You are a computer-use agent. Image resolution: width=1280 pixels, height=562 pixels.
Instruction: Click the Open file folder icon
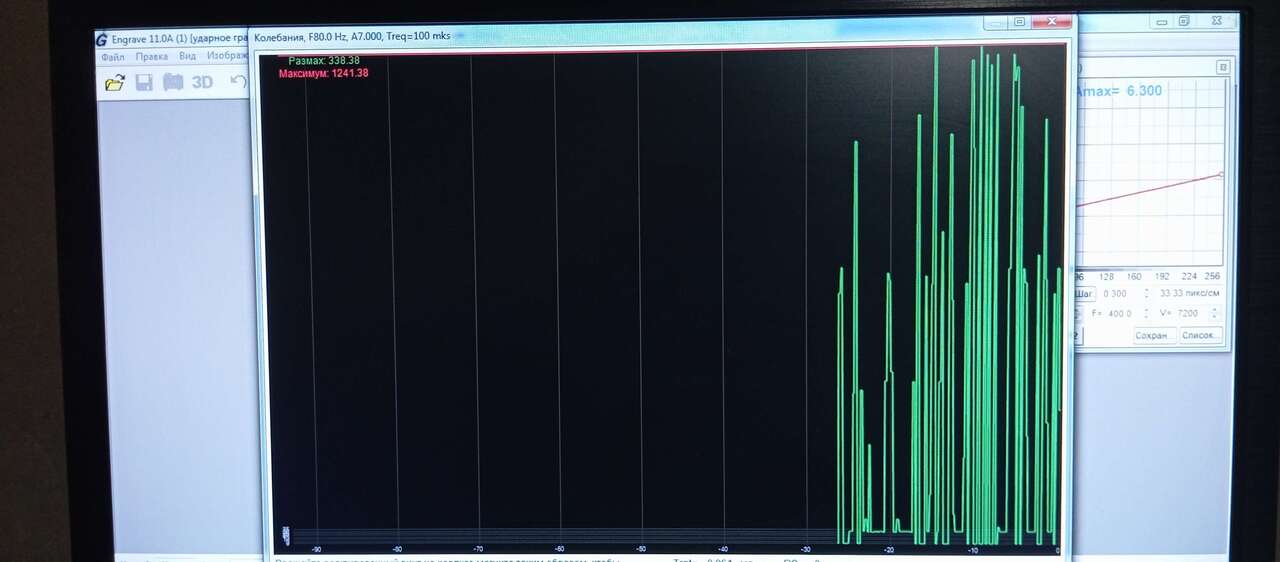(115, 82)
